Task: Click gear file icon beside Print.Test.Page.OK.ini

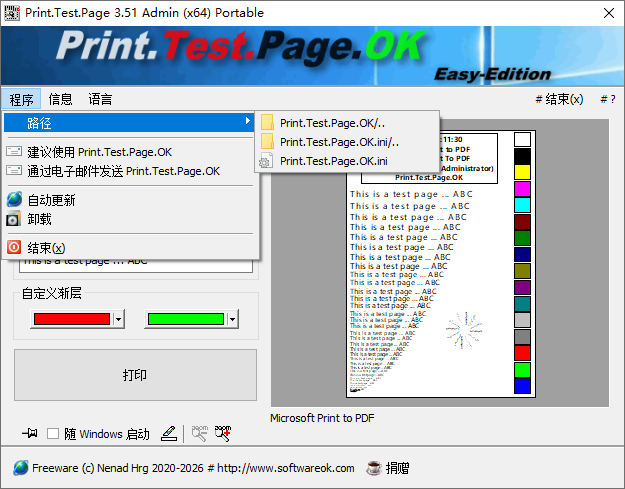Action: pyautogui.click(x=266, y=161)
